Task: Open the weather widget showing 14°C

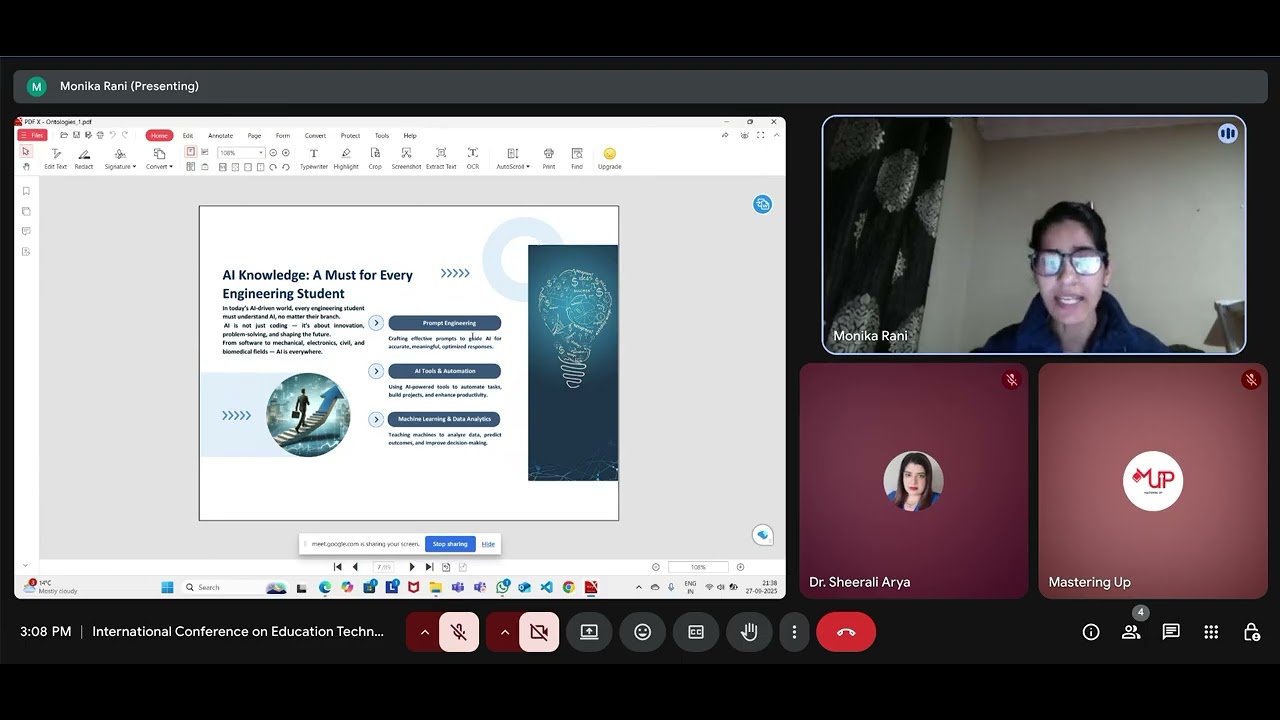Action: (52, 587)
